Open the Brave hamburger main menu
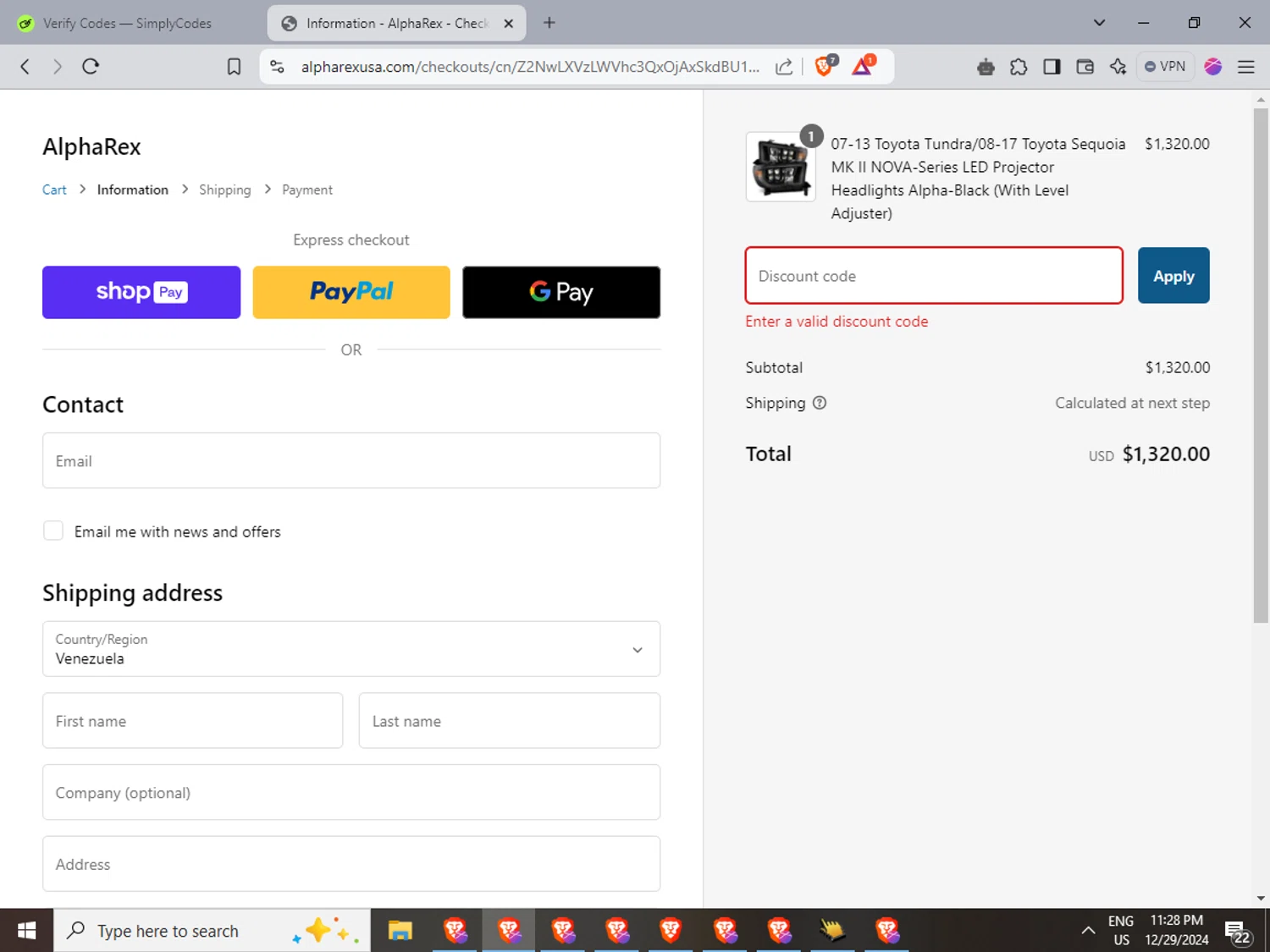Image resolution: width=1270 pixels, height=952 pixels. tap(1246, 67)
